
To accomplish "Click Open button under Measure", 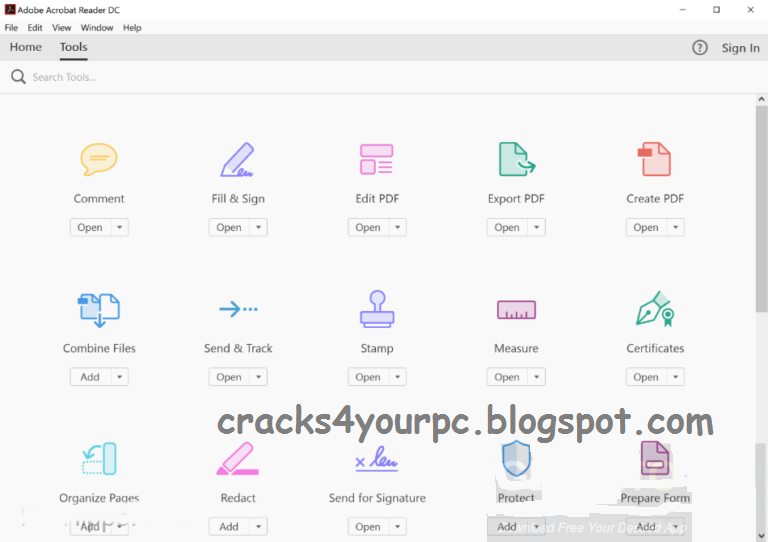I will pyautogui.click(x=507, y=377).
